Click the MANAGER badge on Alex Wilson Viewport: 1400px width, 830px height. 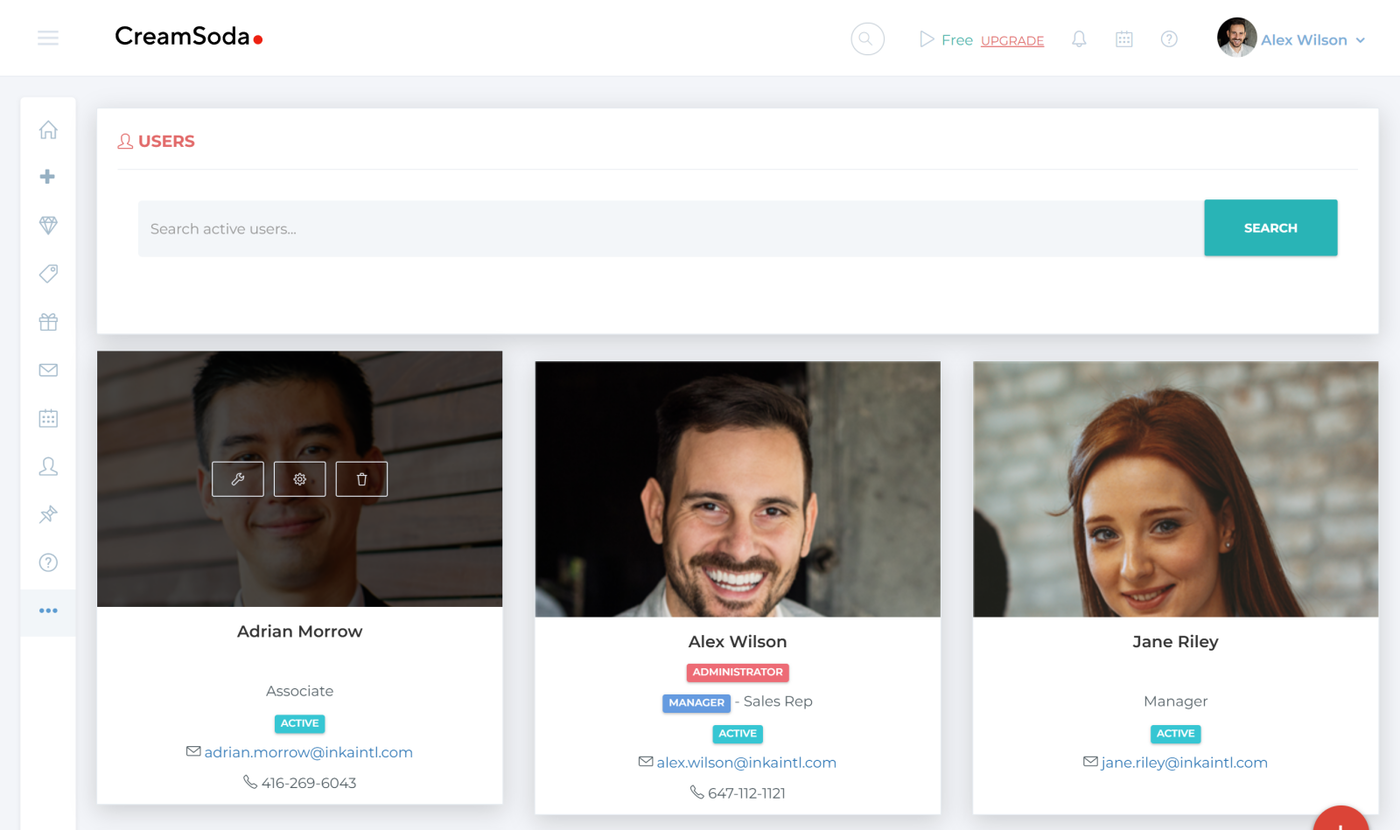pos(696,702)
